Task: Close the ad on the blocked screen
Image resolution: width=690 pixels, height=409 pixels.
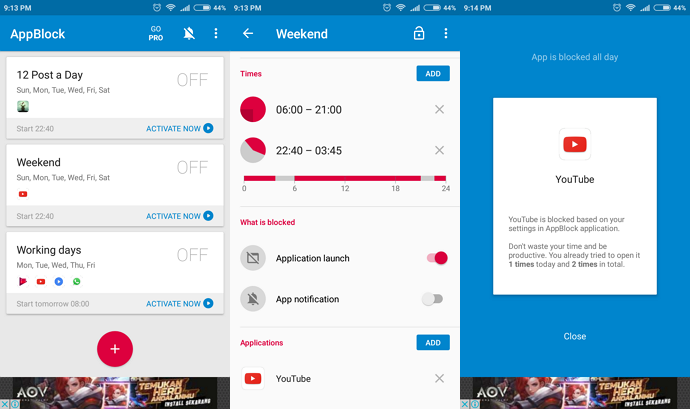Action: click(465, 404)
